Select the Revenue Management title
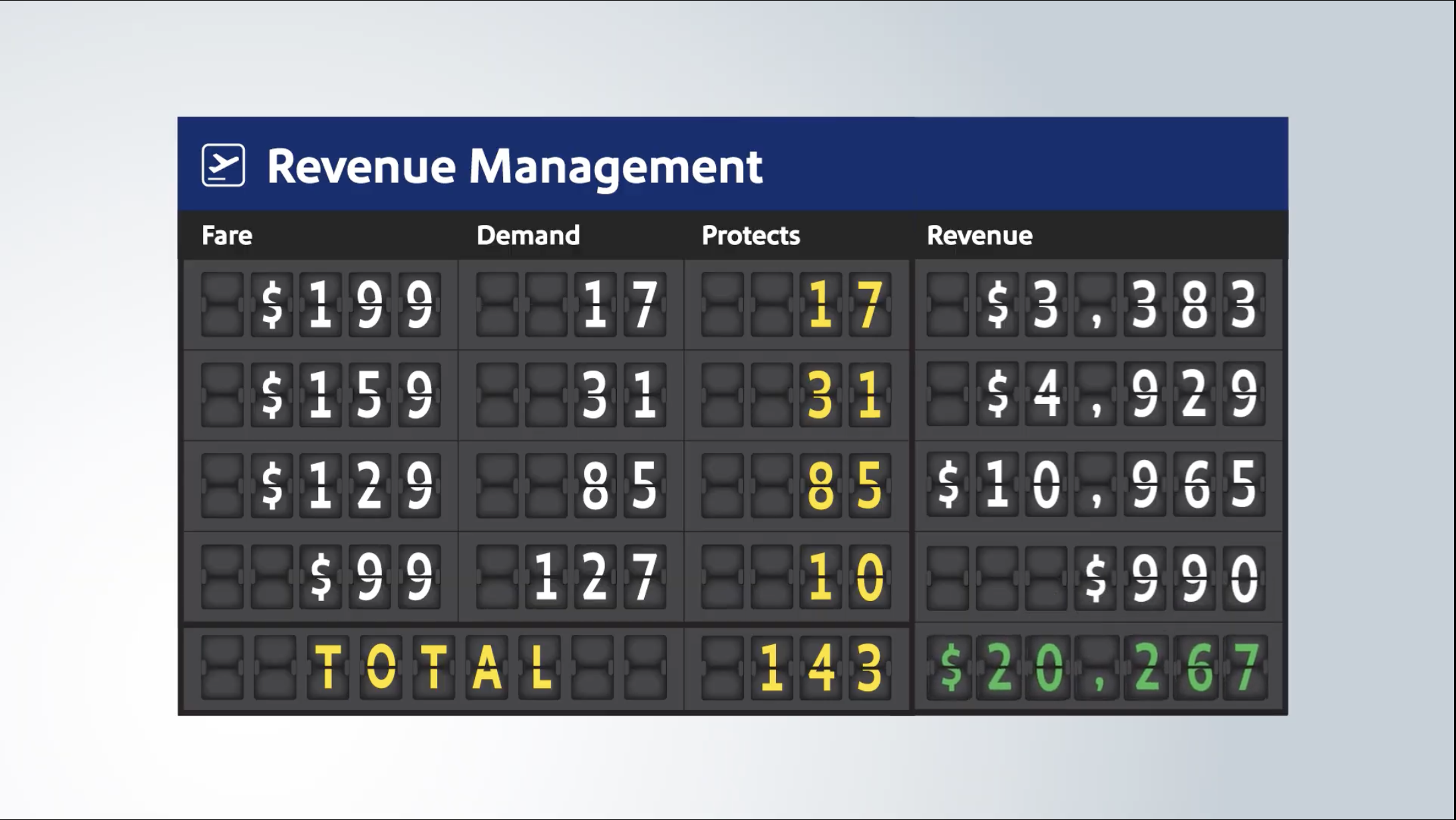Viewport: 1456px width, 820px height. (x=514, y=166)
